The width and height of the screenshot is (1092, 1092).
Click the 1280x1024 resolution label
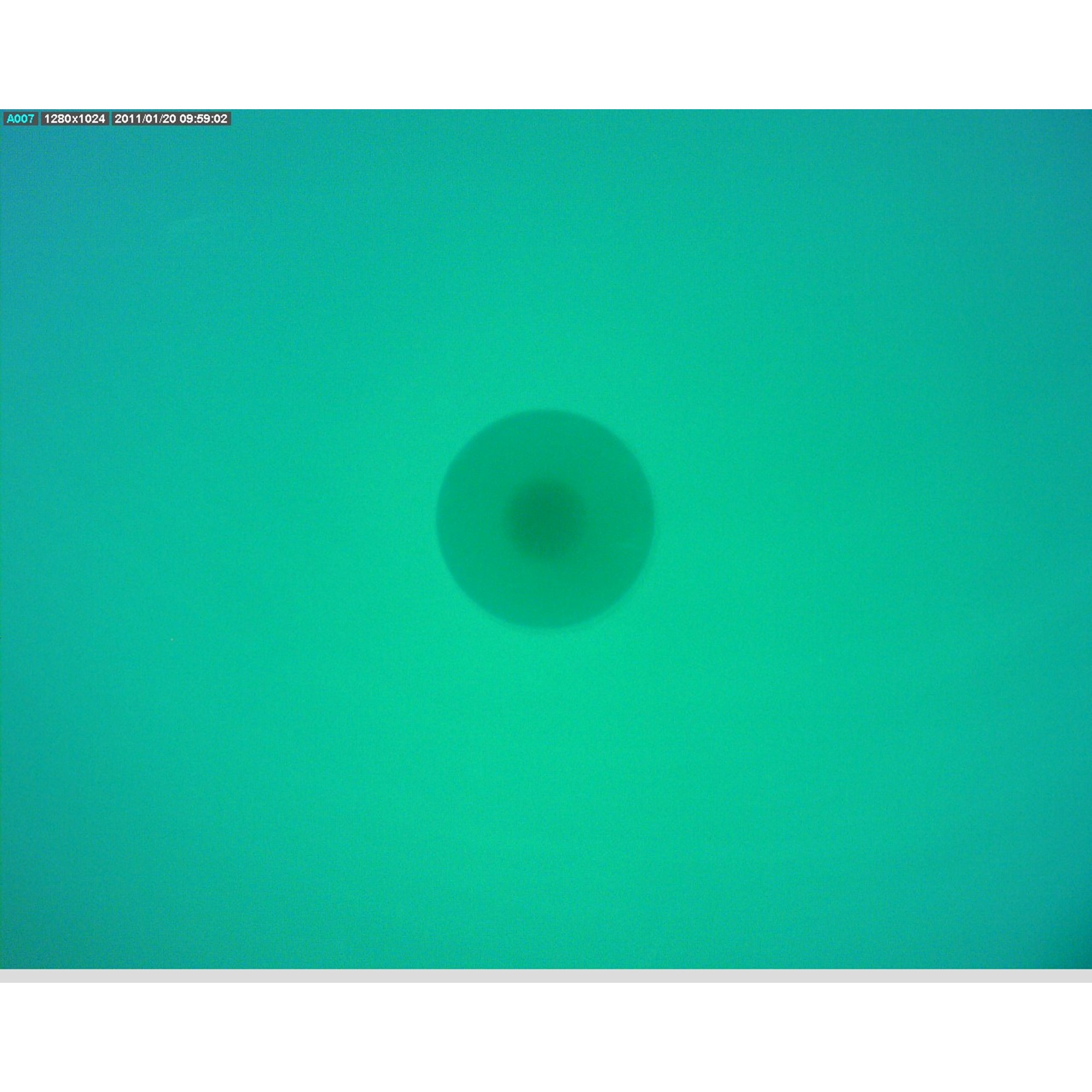pyautogui.click(x=75, y=119)
